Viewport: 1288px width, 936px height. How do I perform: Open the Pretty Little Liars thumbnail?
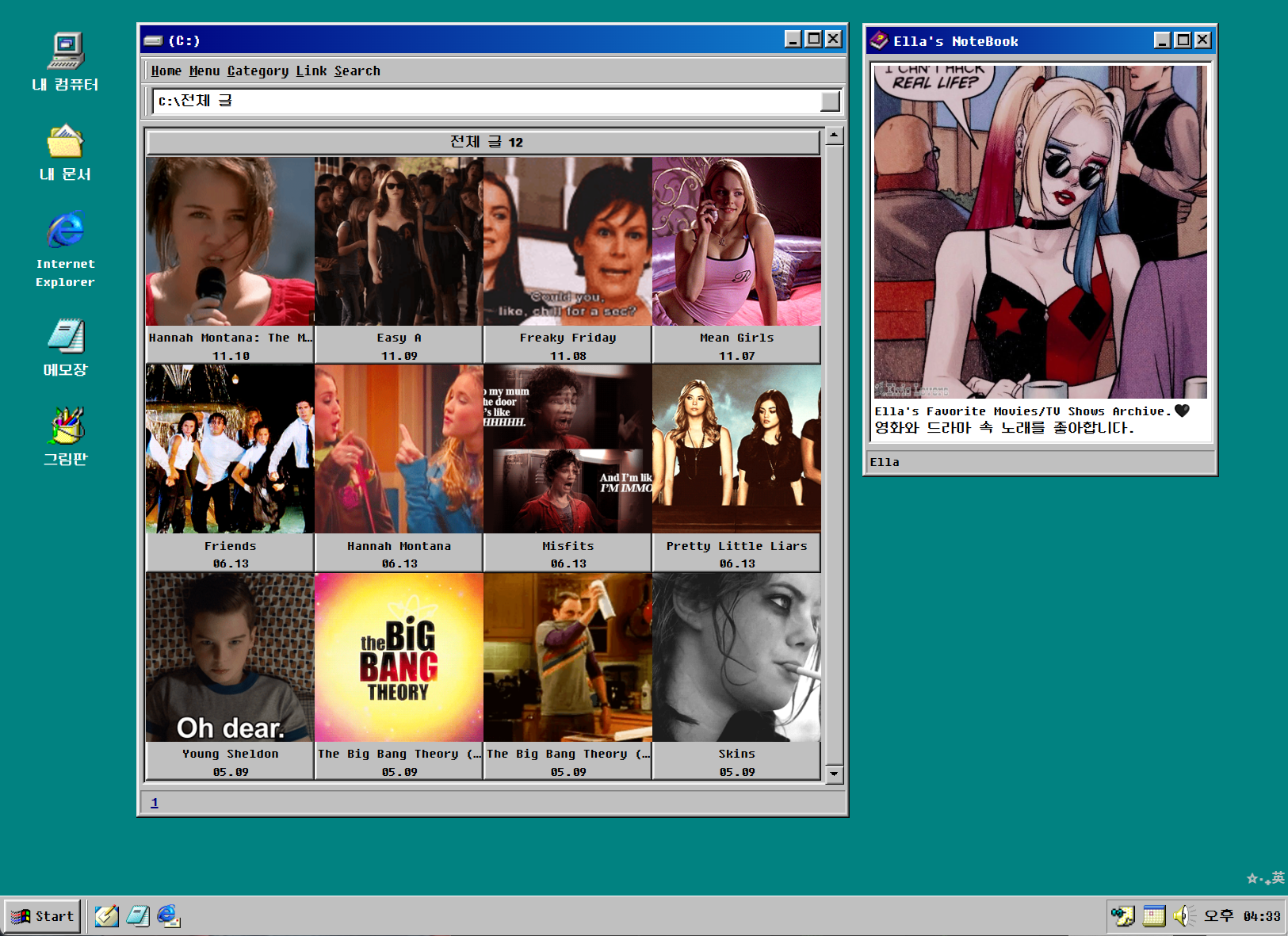736,449
